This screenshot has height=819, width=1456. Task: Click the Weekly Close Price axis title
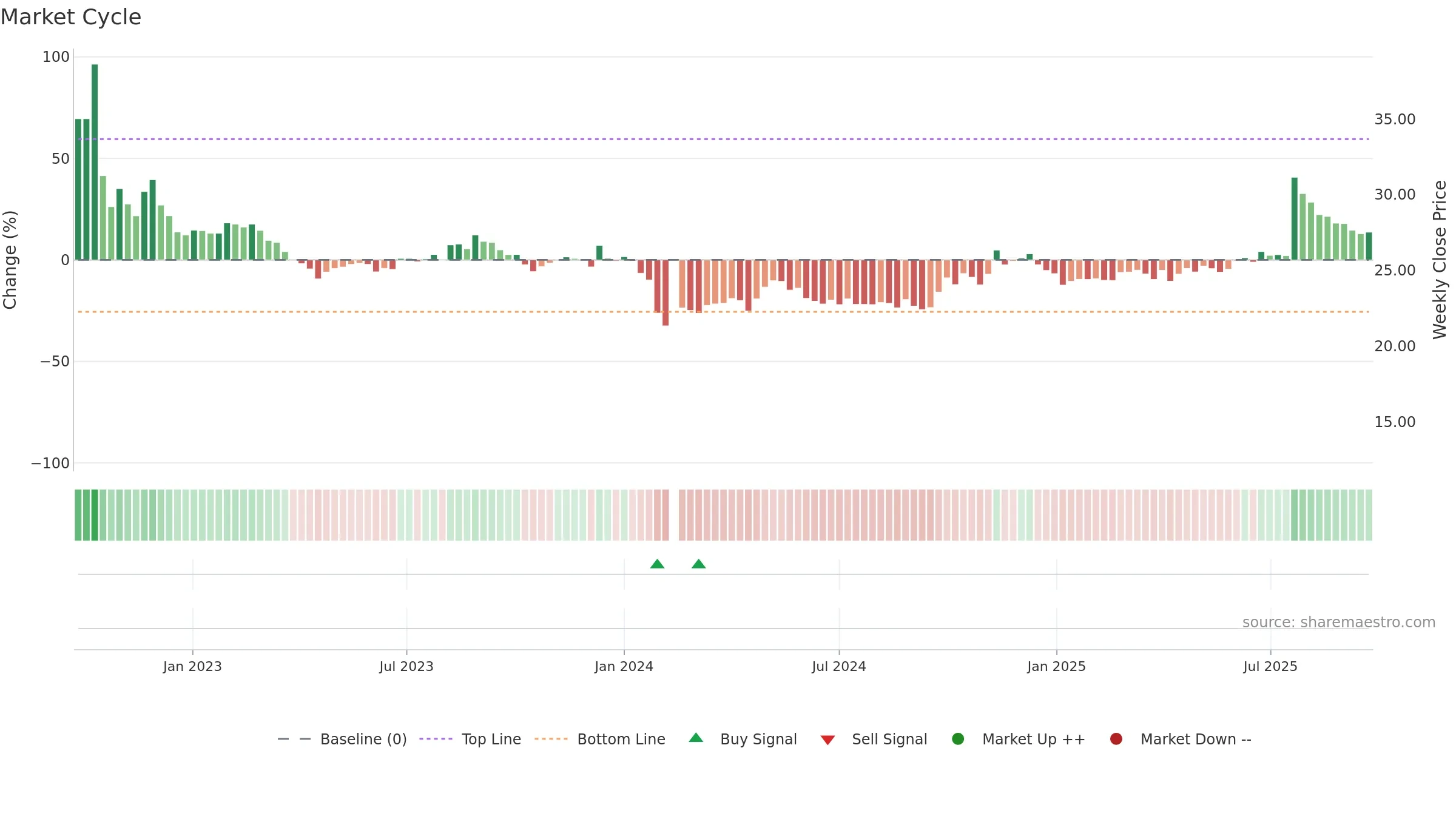click(1440, 260)
